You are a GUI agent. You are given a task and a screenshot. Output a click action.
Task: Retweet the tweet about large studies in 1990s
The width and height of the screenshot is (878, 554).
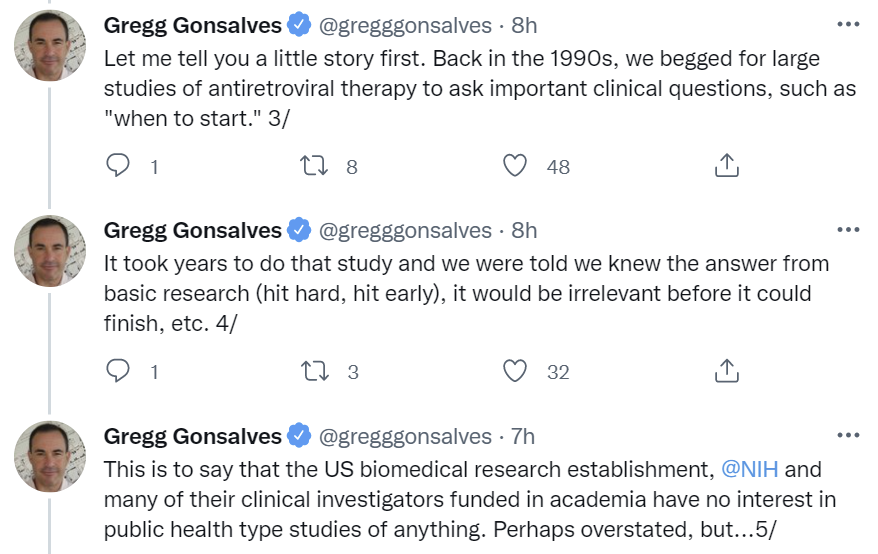coord(314,166)
